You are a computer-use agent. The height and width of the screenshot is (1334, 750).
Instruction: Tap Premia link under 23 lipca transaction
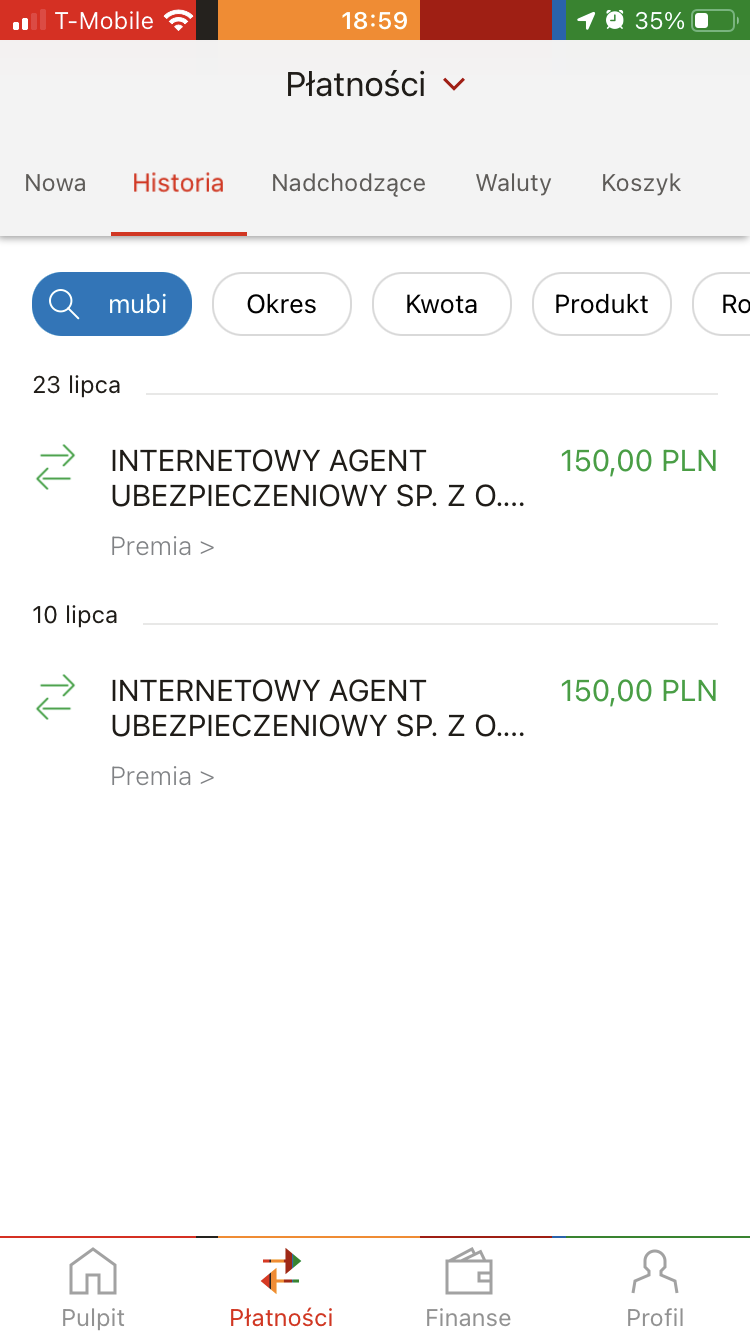162,547
